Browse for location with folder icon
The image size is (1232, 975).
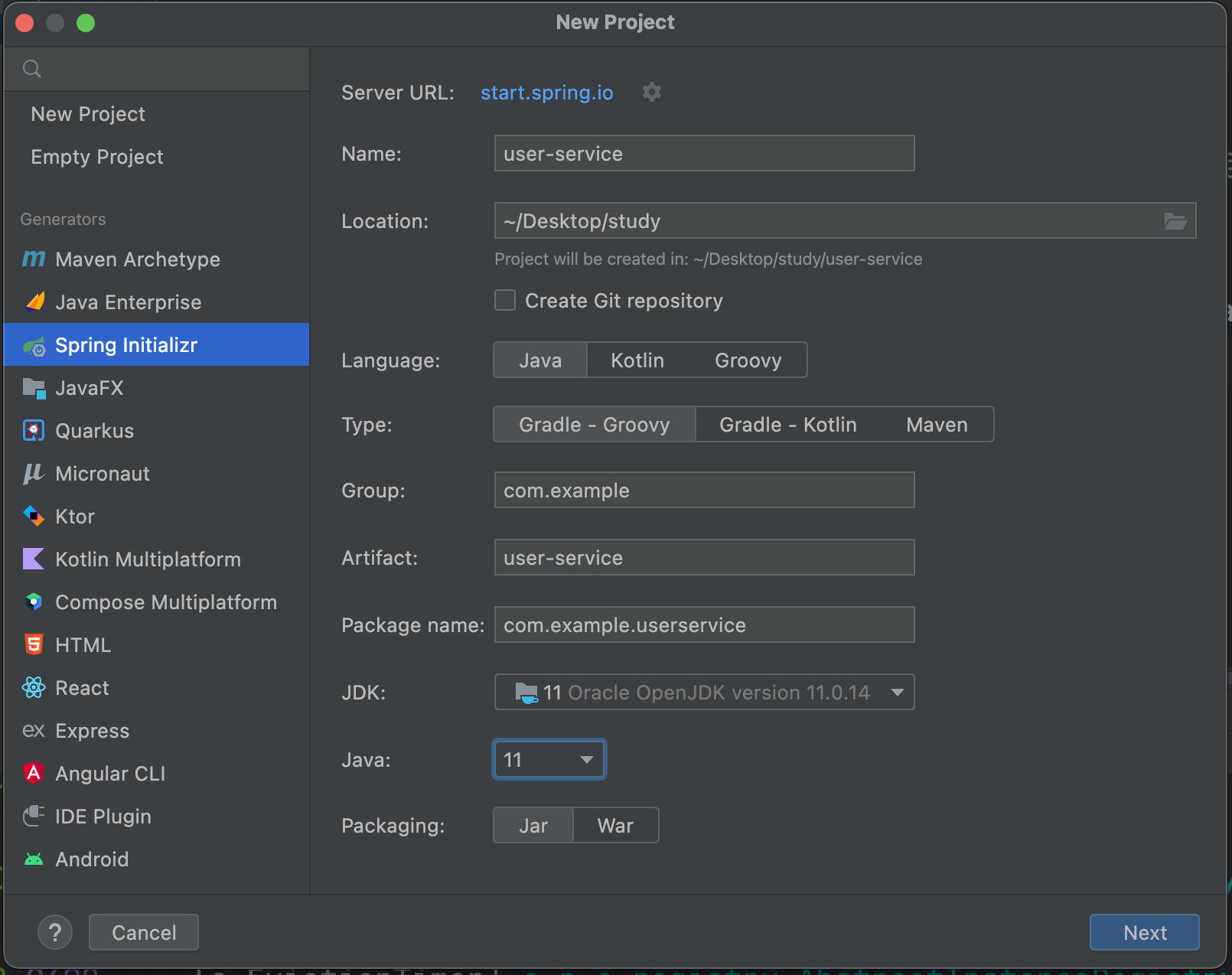pos(1175,221)
